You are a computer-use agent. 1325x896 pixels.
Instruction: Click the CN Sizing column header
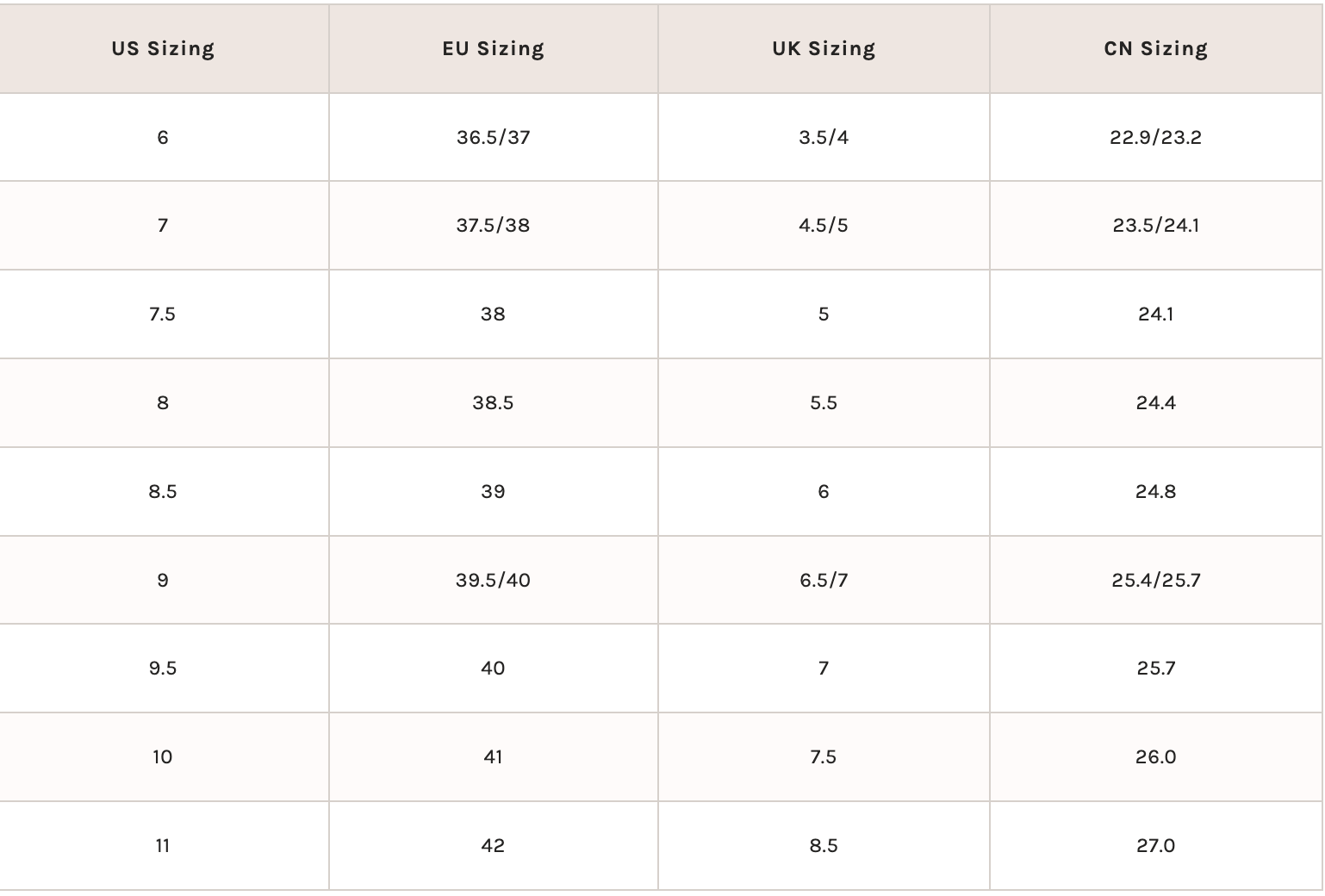[1155, 48]
